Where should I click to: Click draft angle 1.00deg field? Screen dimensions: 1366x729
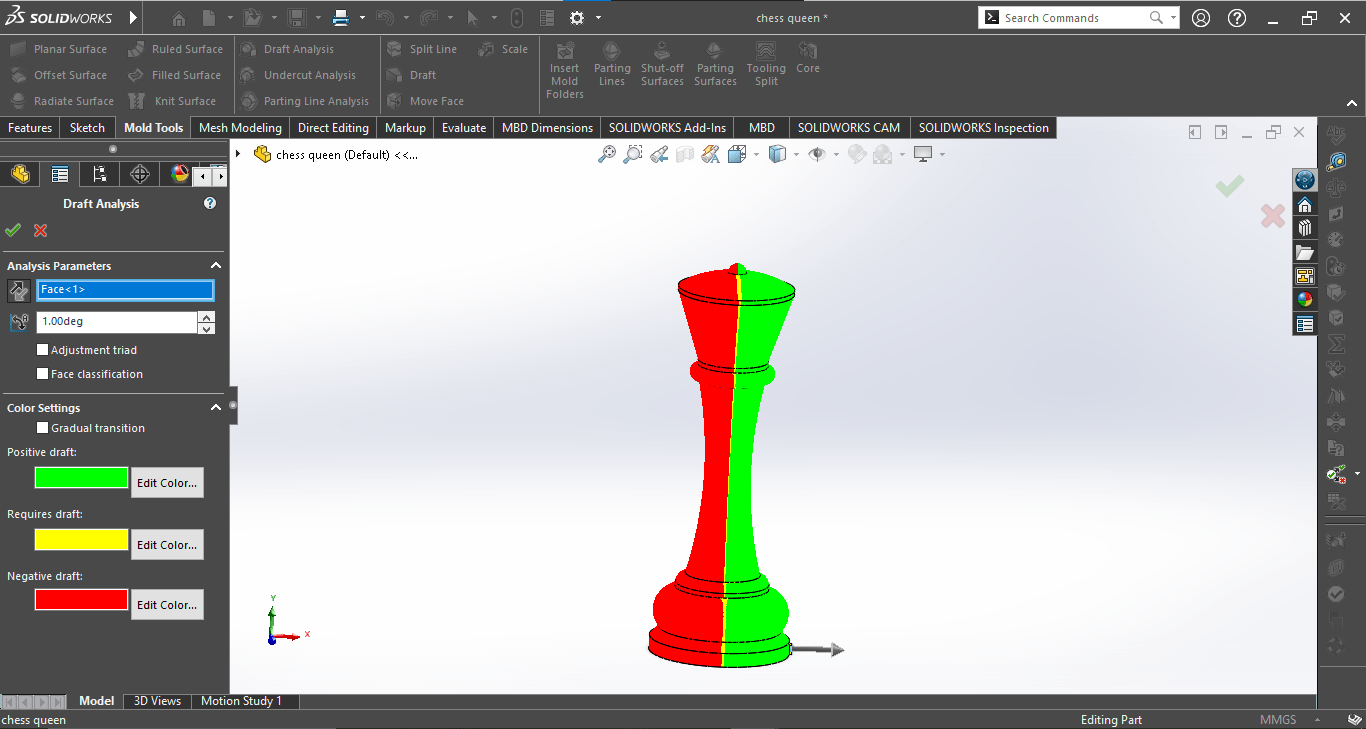(117, 322)
